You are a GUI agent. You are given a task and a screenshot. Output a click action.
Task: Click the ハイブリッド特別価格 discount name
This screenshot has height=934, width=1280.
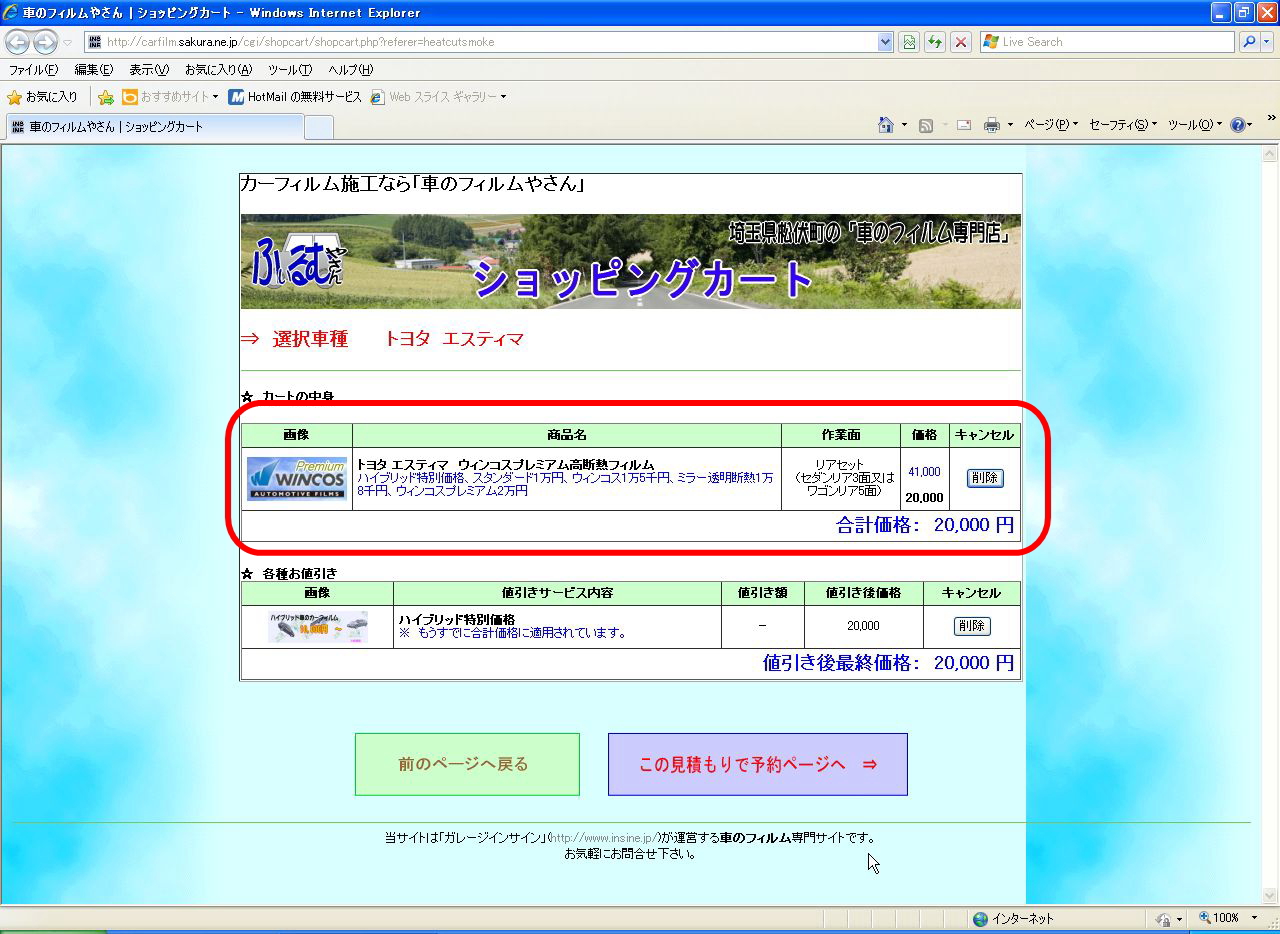click(457, 620)
